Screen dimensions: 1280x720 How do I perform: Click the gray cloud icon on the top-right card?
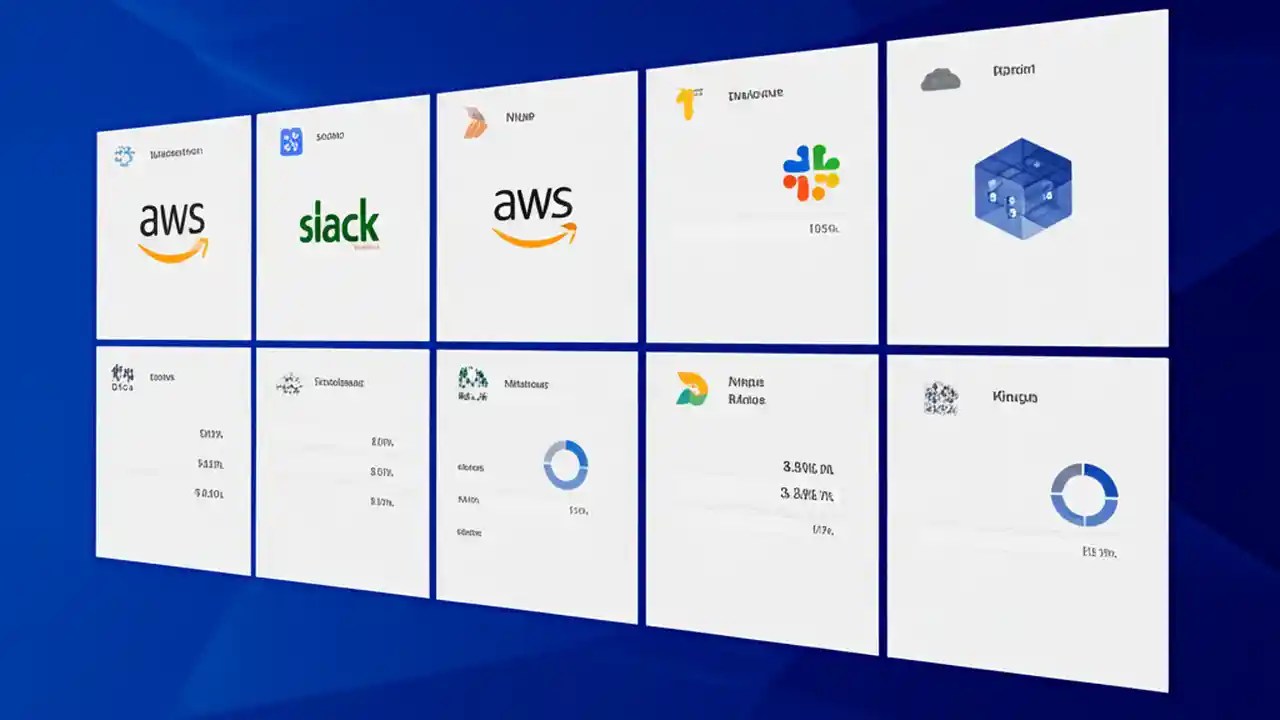coord(940,78)
